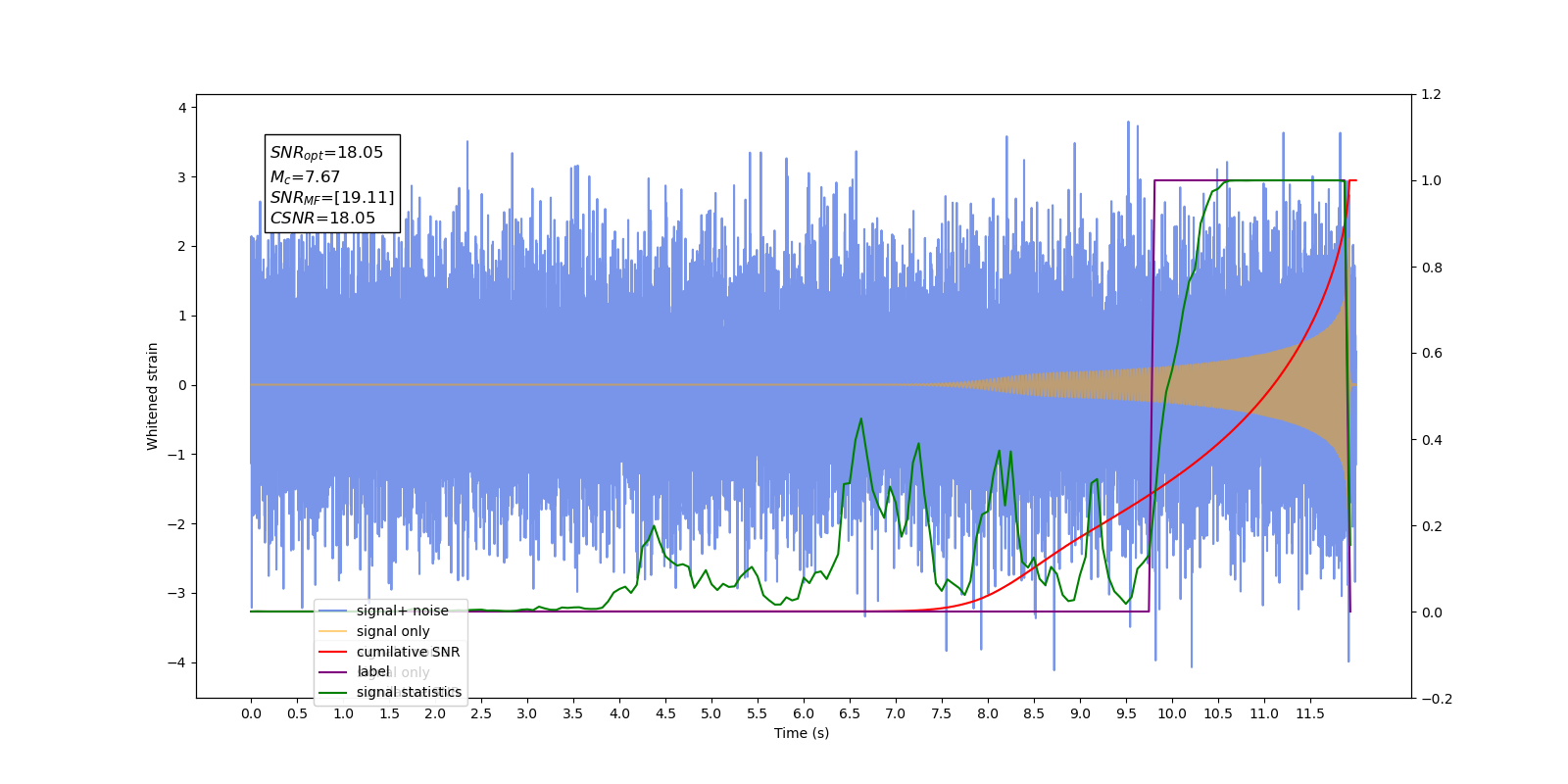This screenshot has width=1568, height=784.
Task: Click the right y-axis tick label 0.6
Action: click(x=1432, y=353)
